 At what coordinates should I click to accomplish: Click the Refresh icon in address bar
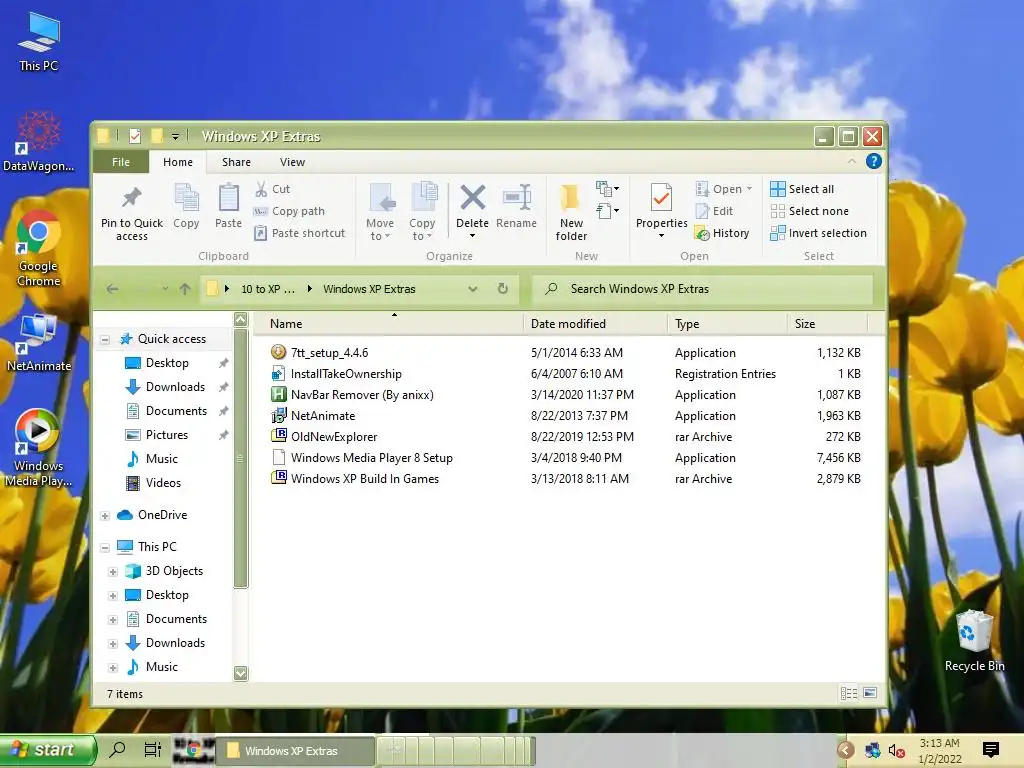click(x=502, y=289)
